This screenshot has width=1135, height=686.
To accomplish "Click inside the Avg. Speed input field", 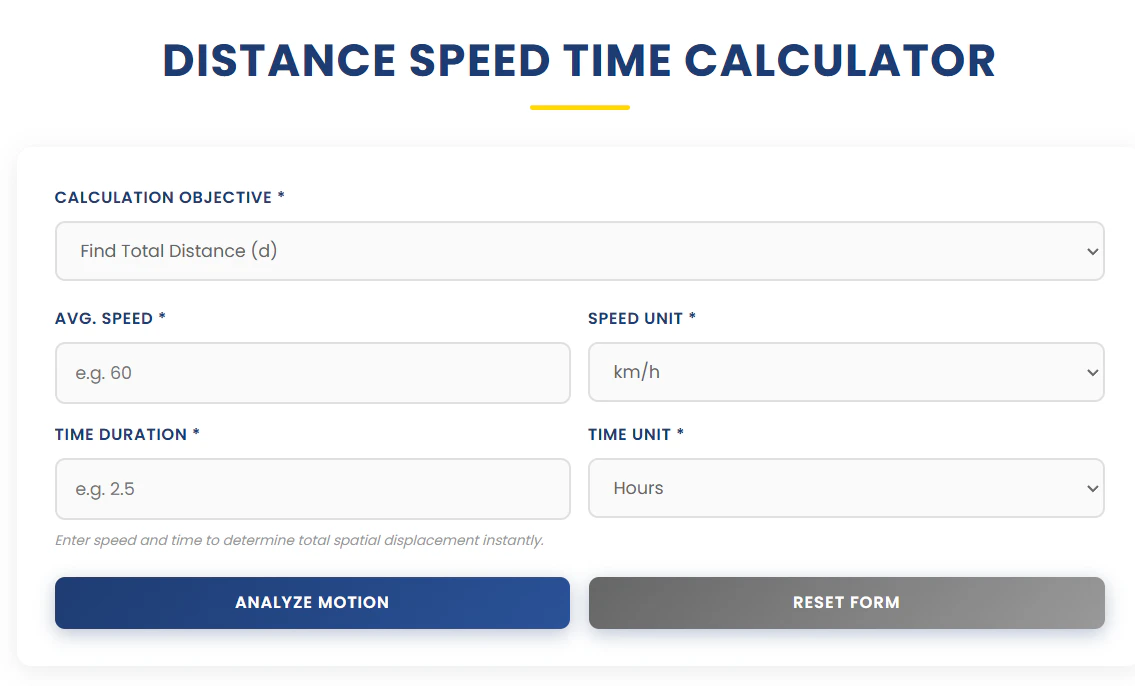I will (x=312, y=372).
